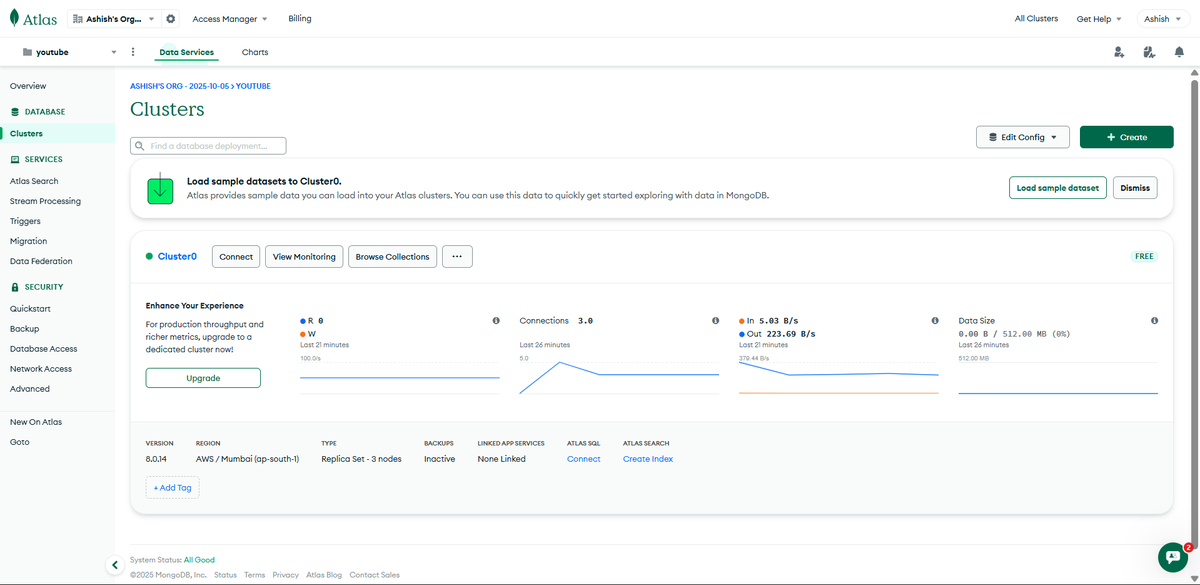This screenshot has width=1200, height=585.
Task: Open the Terms footer link
Action: pos(254,575)
